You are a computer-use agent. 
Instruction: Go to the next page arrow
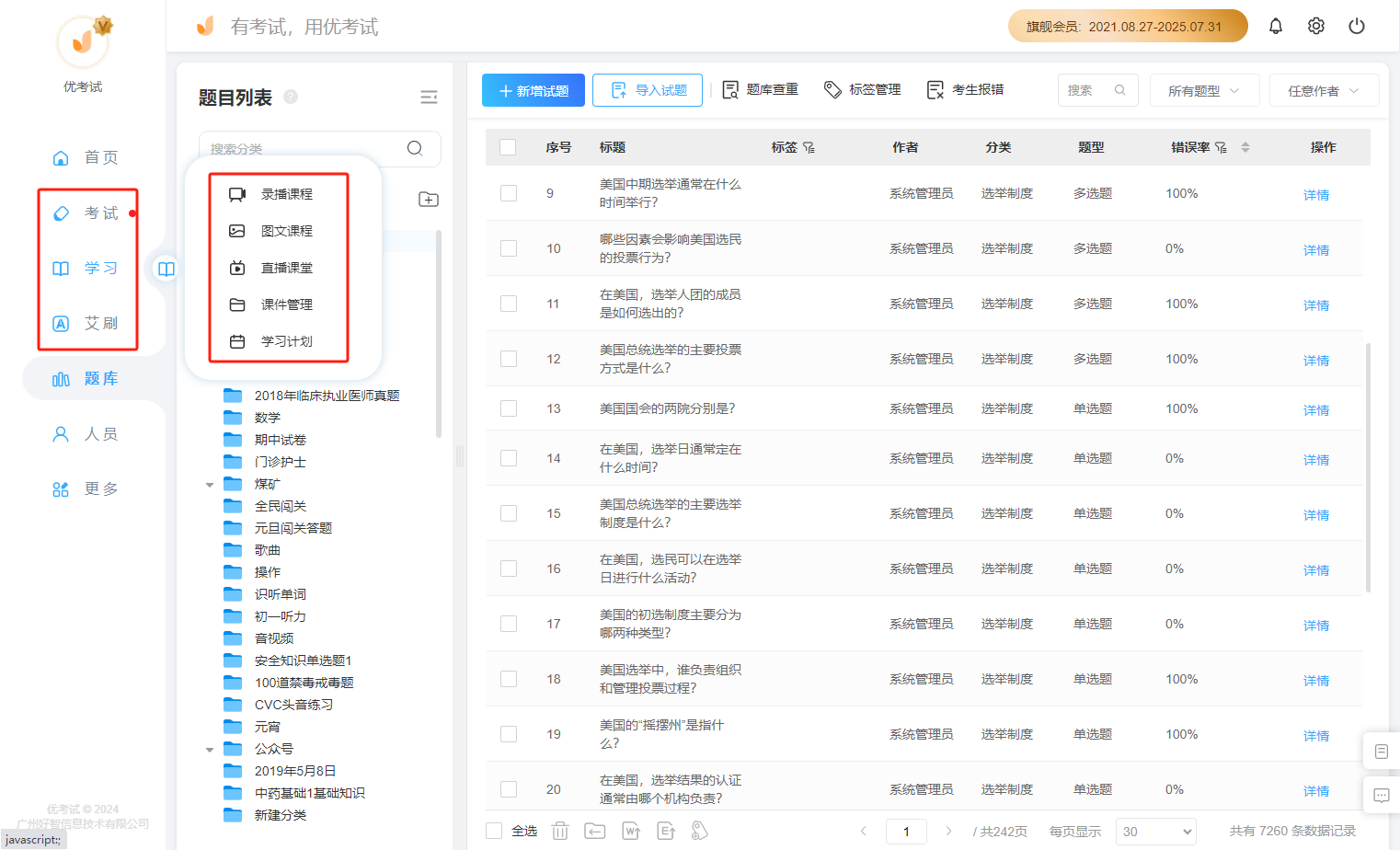tap(948, 831)
